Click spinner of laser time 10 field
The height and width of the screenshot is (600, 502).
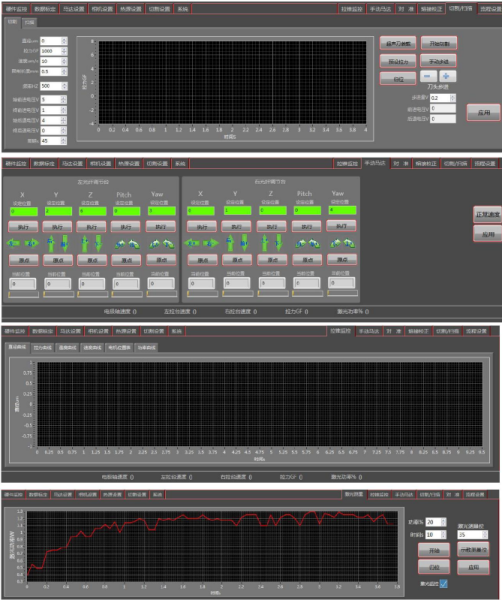(x=443, y=534)
